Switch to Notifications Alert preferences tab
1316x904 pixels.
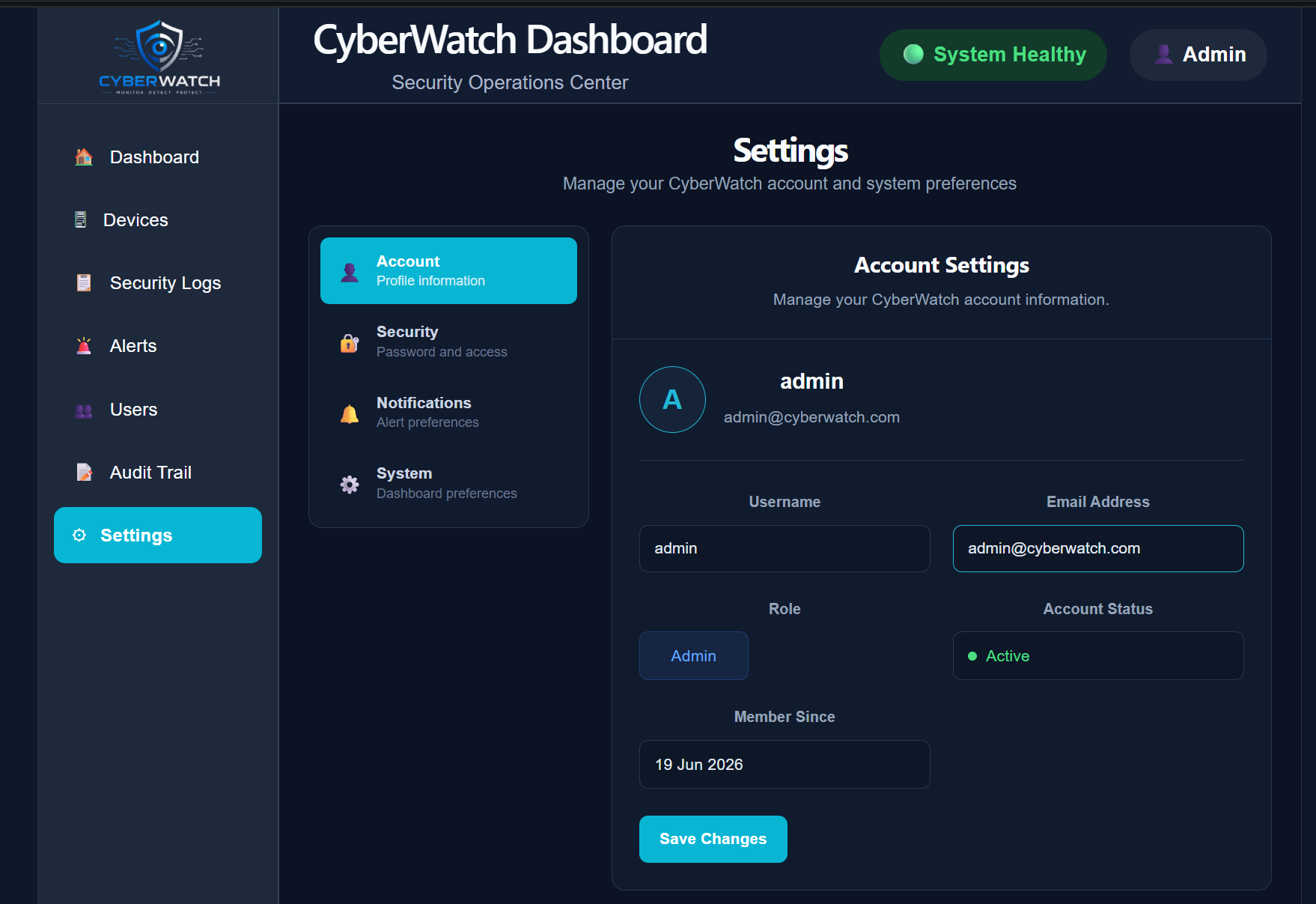[x=448, y=412]
